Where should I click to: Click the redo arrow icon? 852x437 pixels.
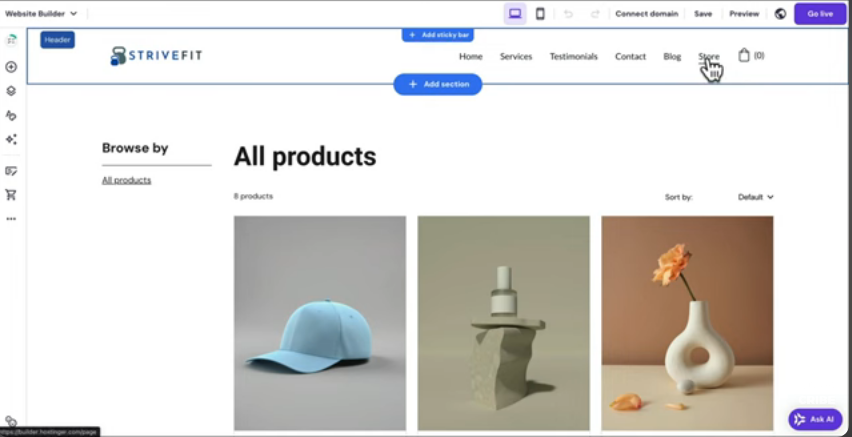pos(595,14)
